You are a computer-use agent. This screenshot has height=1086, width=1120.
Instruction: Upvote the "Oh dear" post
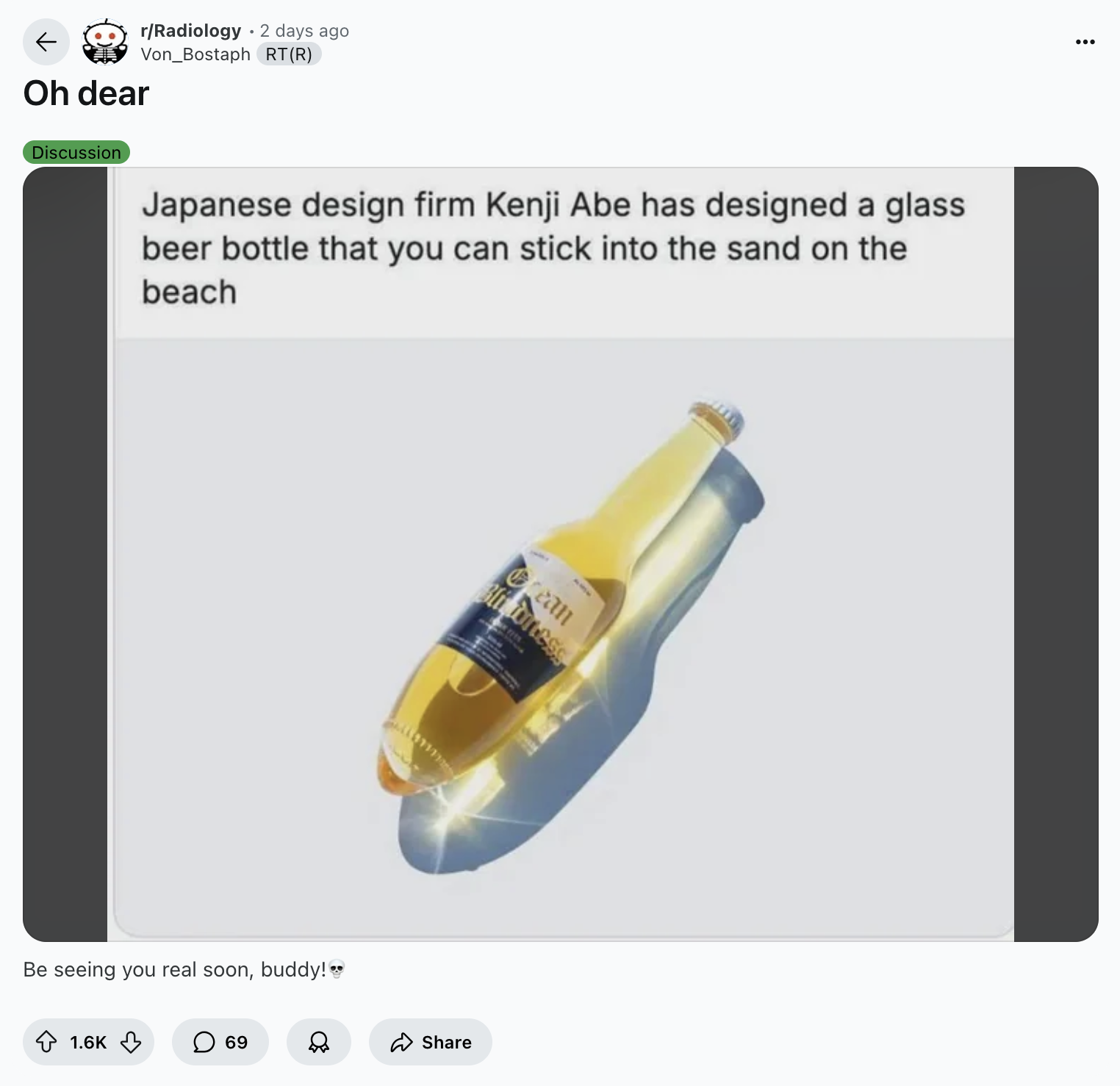point(46,1042)
